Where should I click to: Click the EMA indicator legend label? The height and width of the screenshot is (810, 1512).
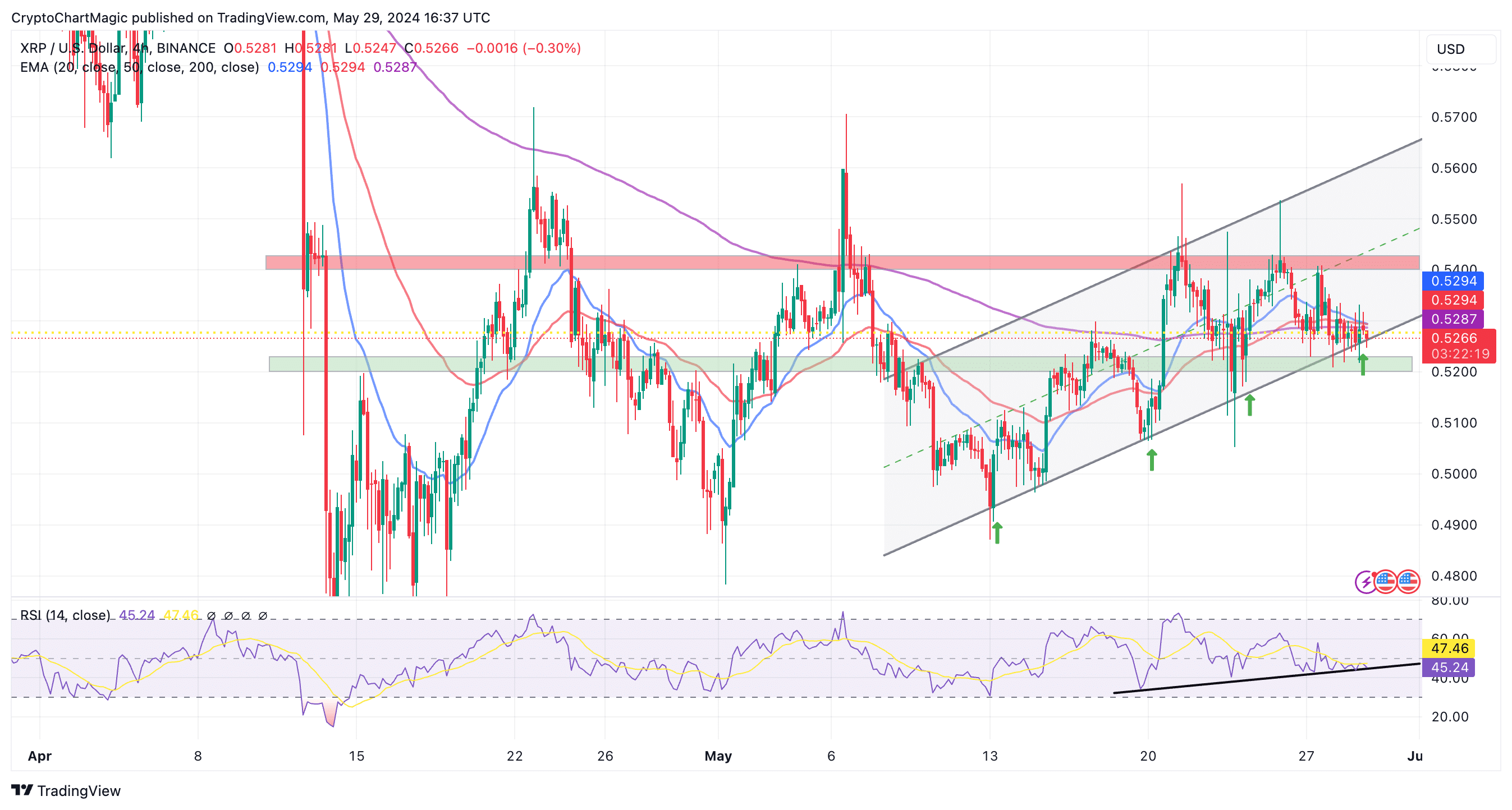click(x=140, y=67)
